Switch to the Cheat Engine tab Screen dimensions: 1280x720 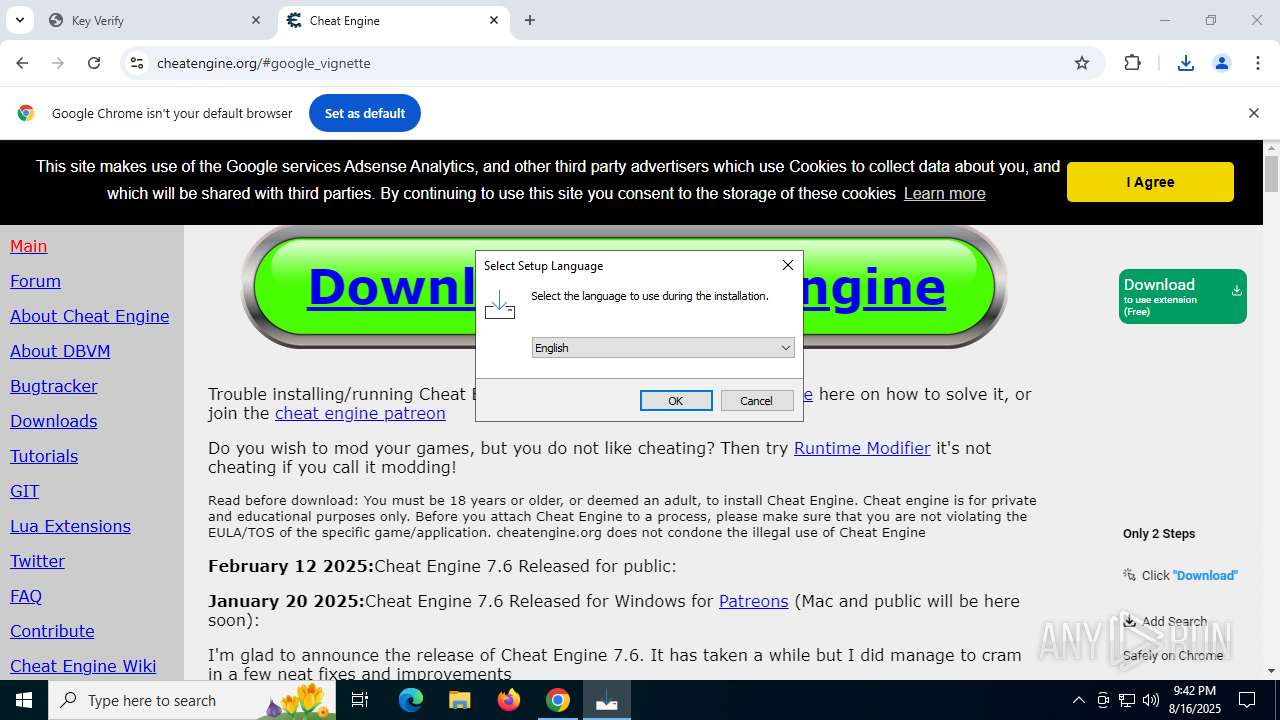click(x=393, y=20)
